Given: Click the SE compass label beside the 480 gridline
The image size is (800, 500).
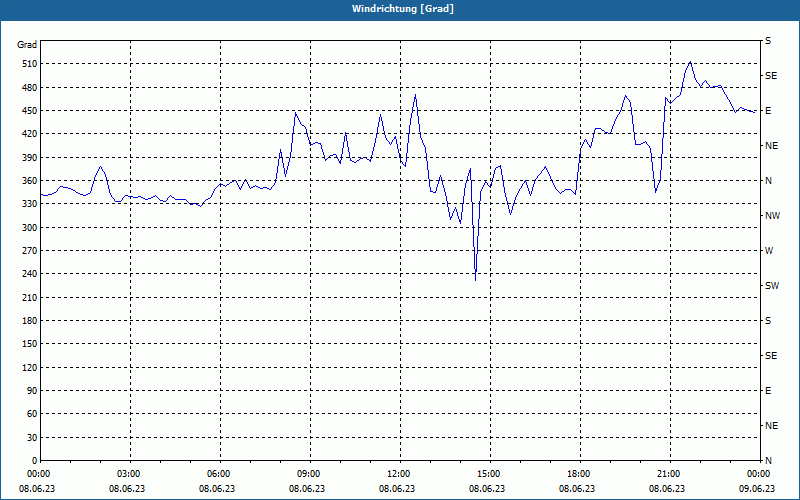Looking at the screenshot, I should coord(771,76).
